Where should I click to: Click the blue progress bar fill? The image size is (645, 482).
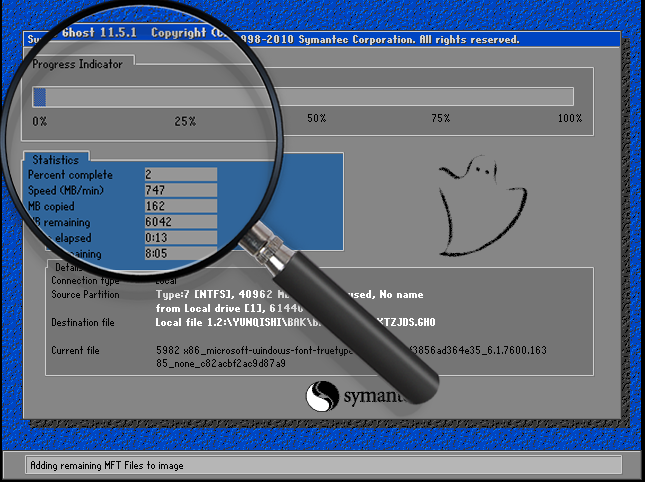[39, 97]
